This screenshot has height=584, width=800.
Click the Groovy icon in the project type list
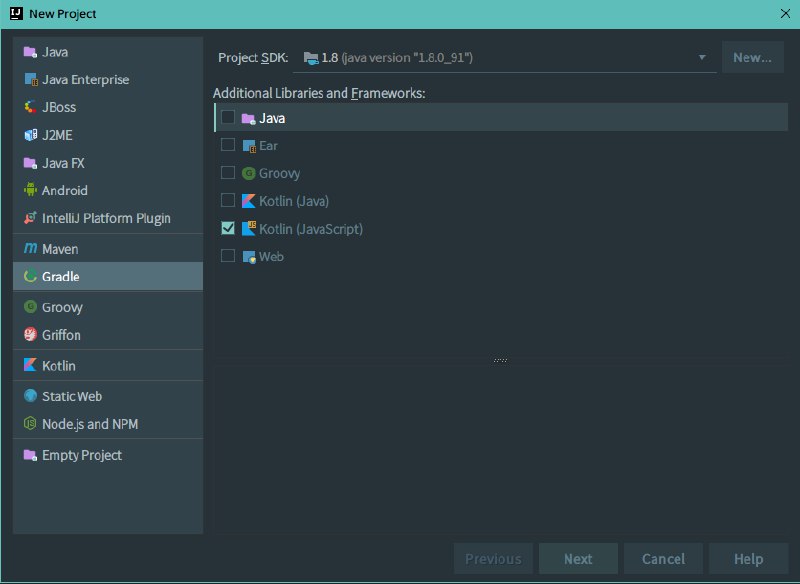(30, 307)
